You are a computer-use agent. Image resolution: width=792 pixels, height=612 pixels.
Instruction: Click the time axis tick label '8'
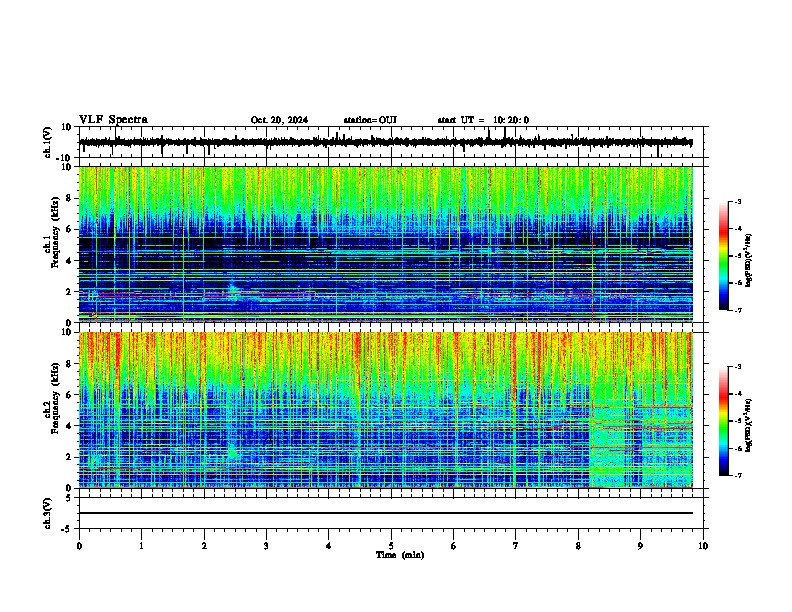578,546
